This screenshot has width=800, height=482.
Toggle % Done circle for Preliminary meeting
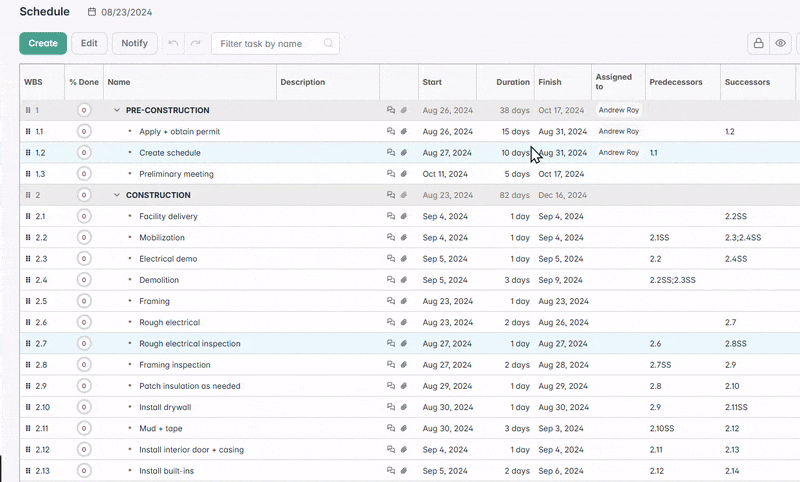(84, 174)
